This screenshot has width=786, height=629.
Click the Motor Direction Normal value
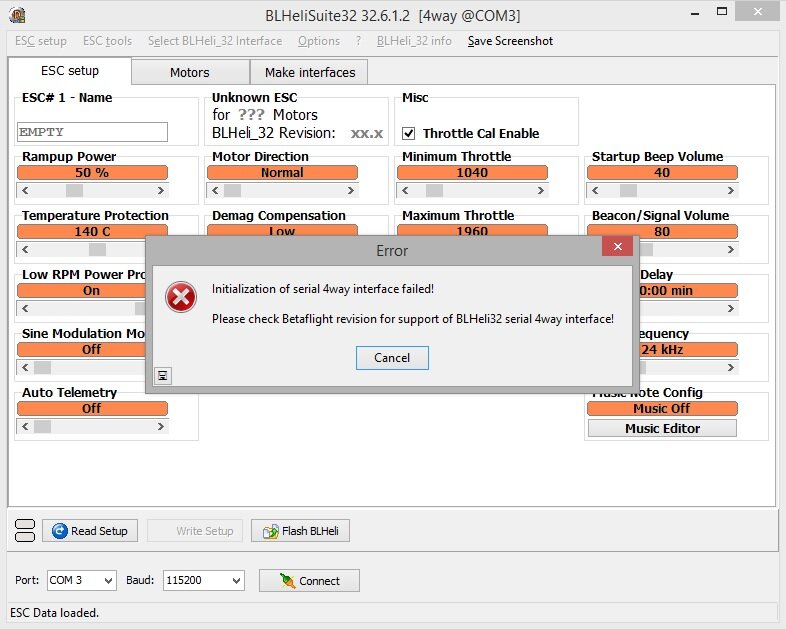tap(282, 172)
